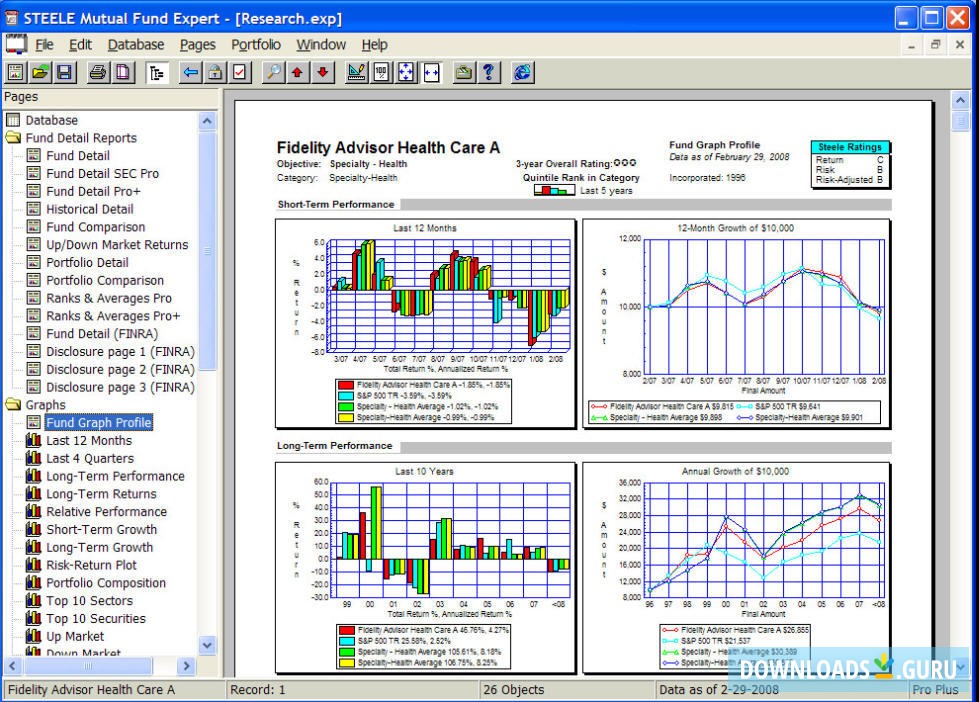Image resolution: width=979 pixels, height=702 pixels.
Task: Click pages panel scroll-down arrow
Action: 207,645
